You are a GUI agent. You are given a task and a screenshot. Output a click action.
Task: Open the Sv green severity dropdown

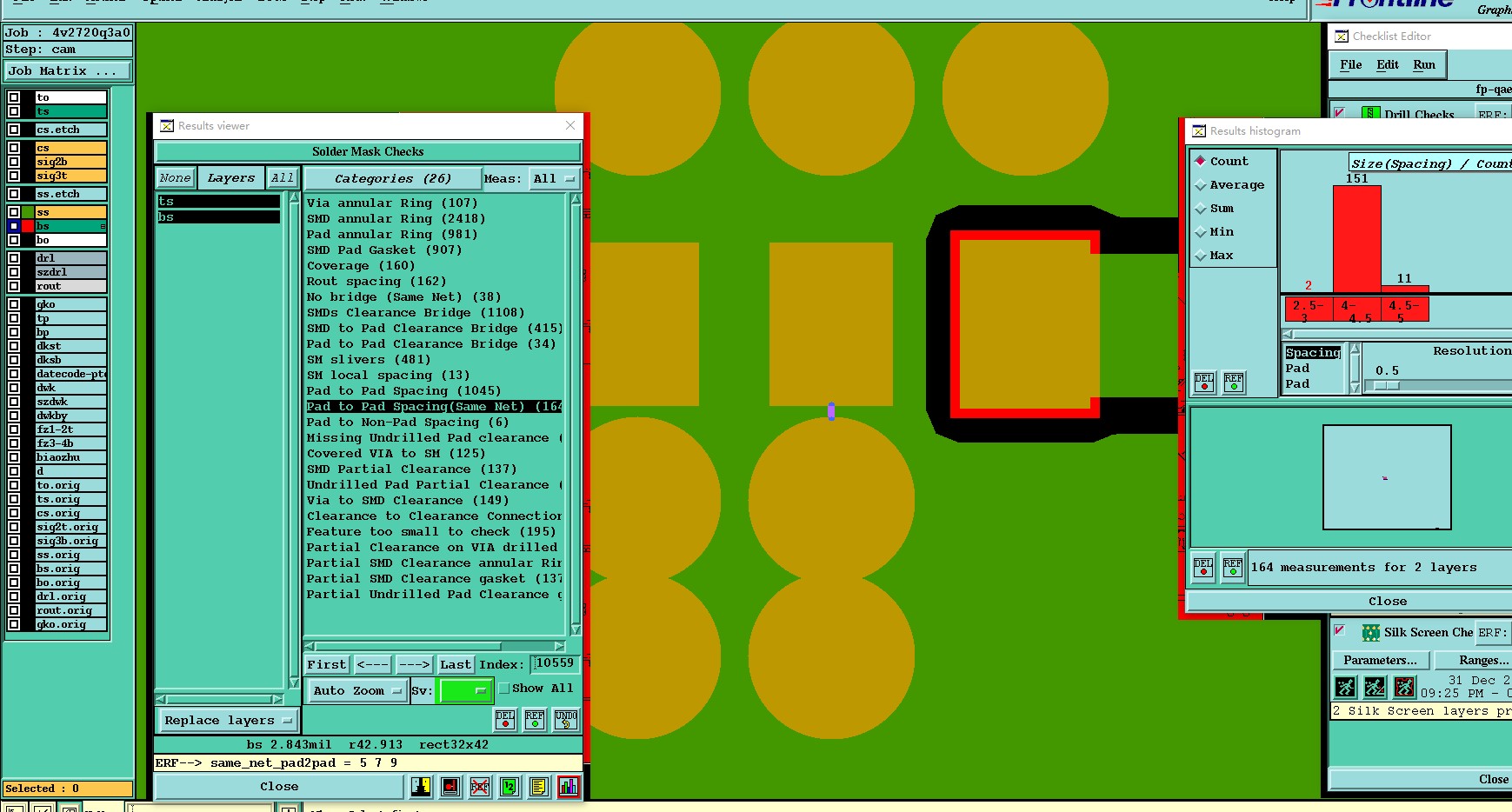click(464, 691)
